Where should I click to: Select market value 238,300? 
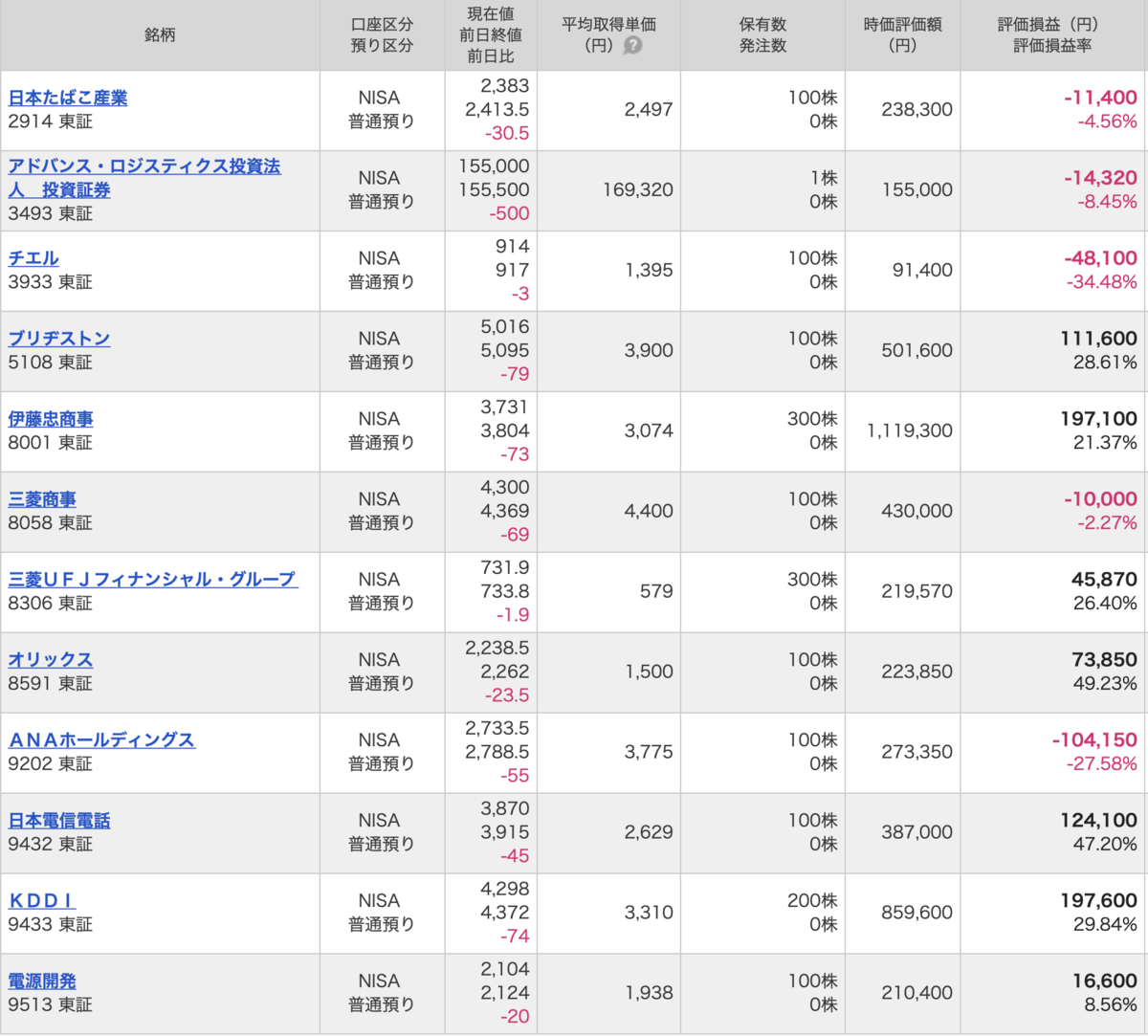pyautogui.click(x=916, y=109)
